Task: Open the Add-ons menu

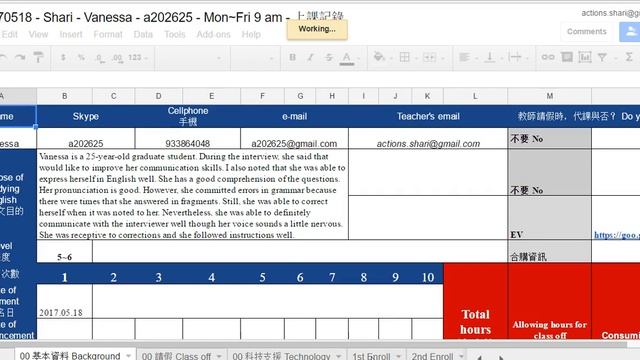Action: (x=213, y=35)
